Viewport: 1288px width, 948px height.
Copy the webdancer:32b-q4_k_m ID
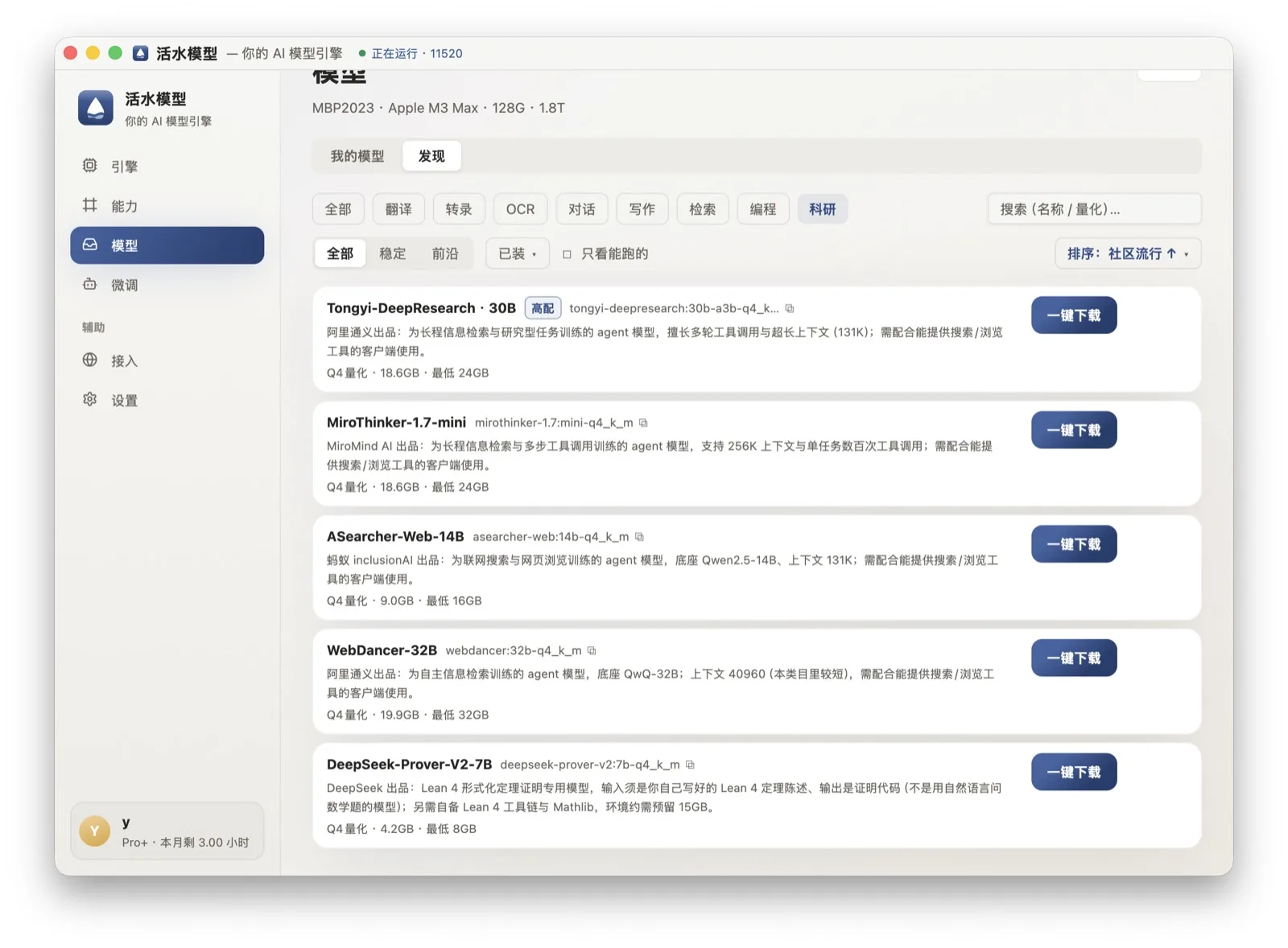[592, 650]
